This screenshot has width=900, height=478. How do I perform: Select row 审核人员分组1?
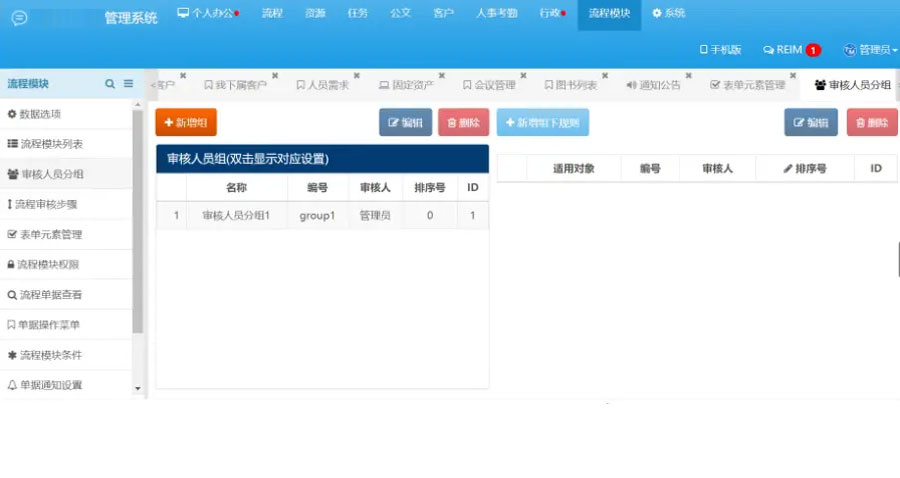(323, 216)
